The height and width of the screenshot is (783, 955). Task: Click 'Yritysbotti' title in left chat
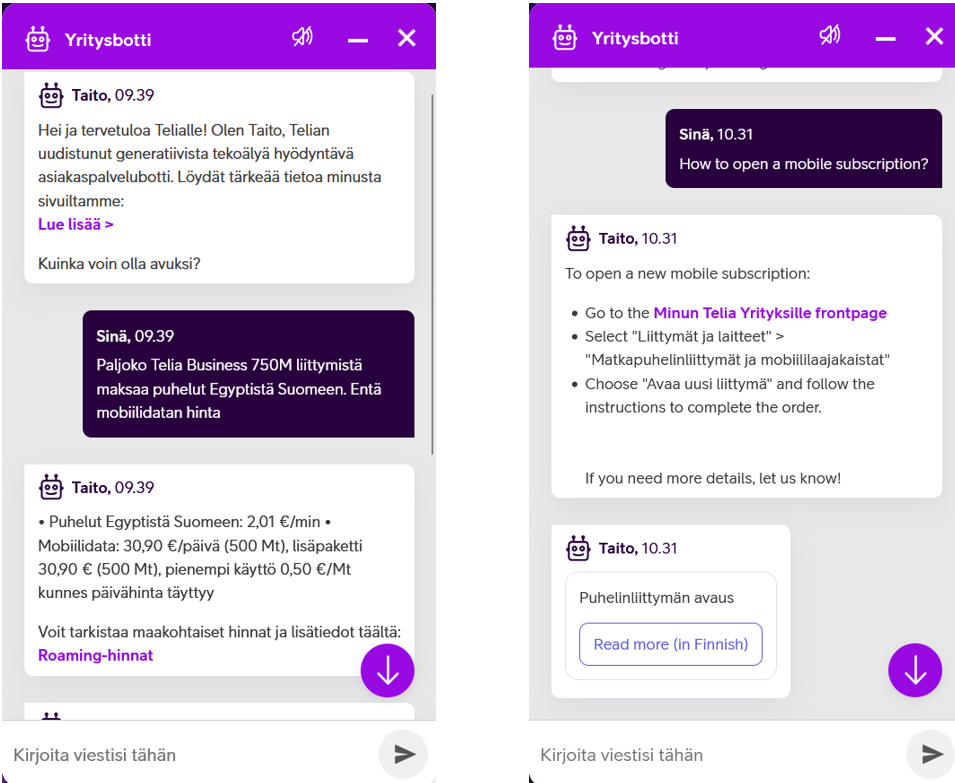click(x=108, y=40)
